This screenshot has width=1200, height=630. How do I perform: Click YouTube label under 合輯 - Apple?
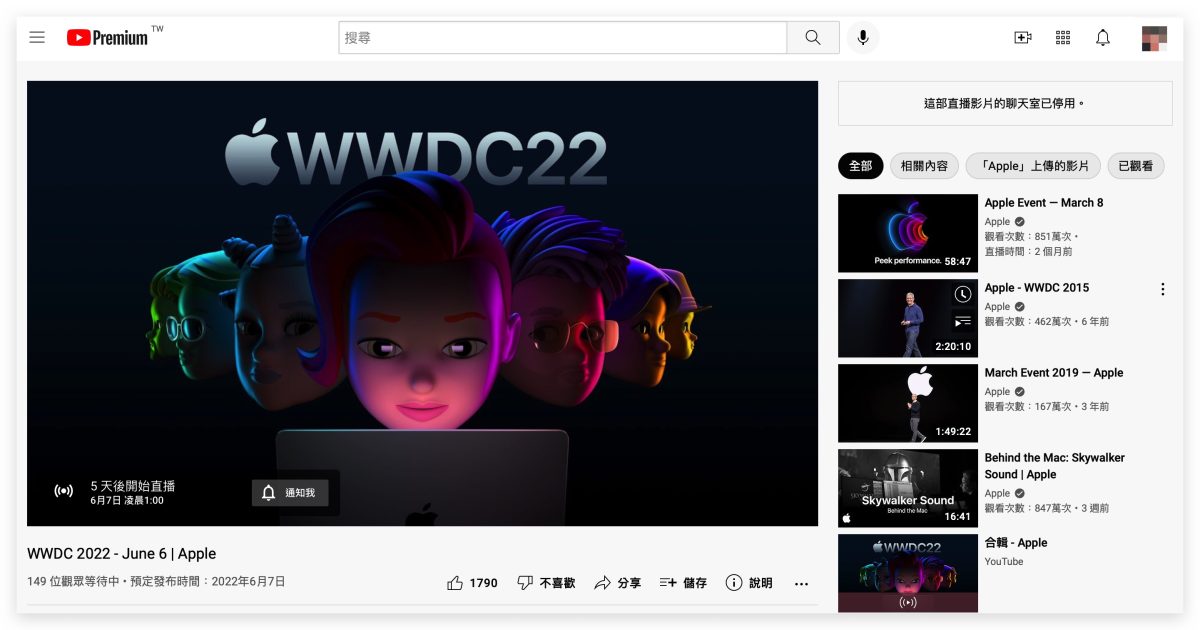pos(1004,562)
